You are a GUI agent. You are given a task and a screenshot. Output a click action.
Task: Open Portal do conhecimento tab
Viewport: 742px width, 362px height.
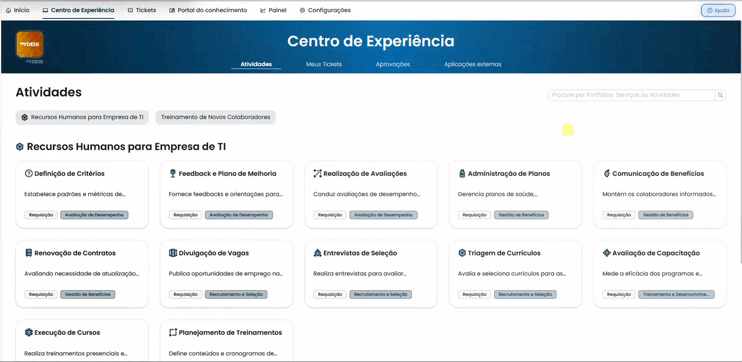[x=208, y=10]
